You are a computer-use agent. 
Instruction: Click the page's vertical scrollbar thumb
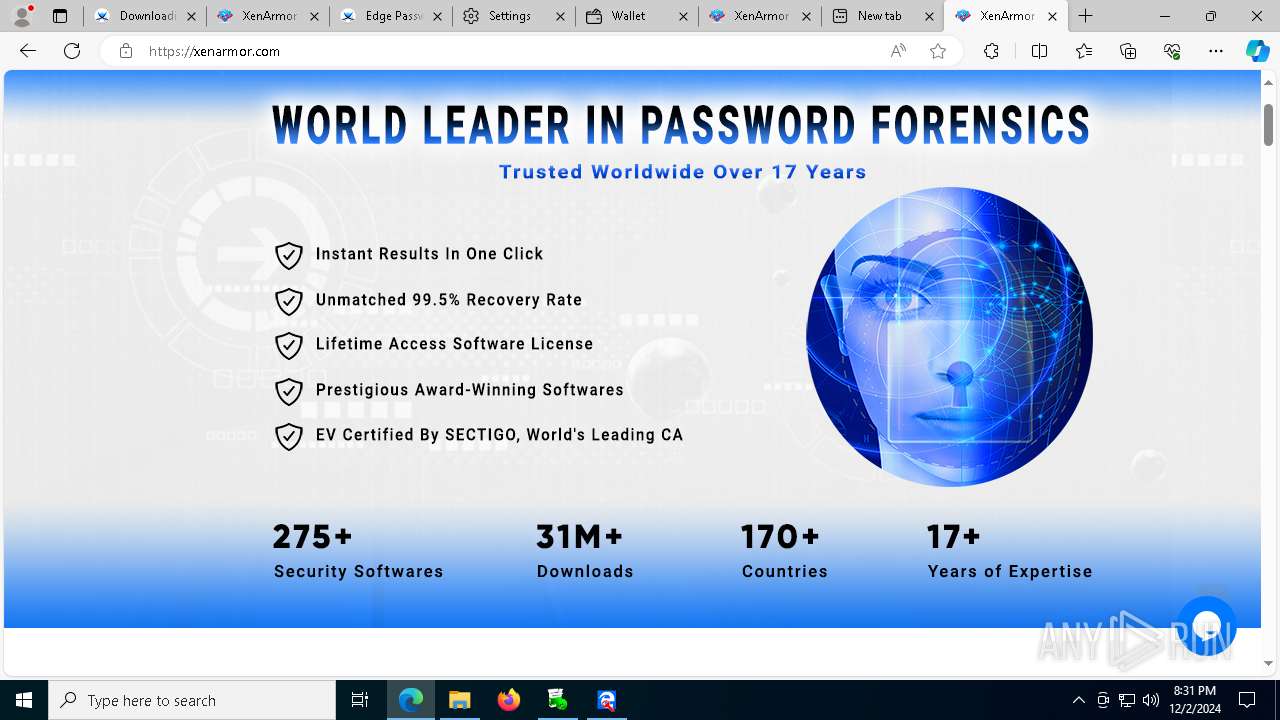click(x=1268, y=124)
